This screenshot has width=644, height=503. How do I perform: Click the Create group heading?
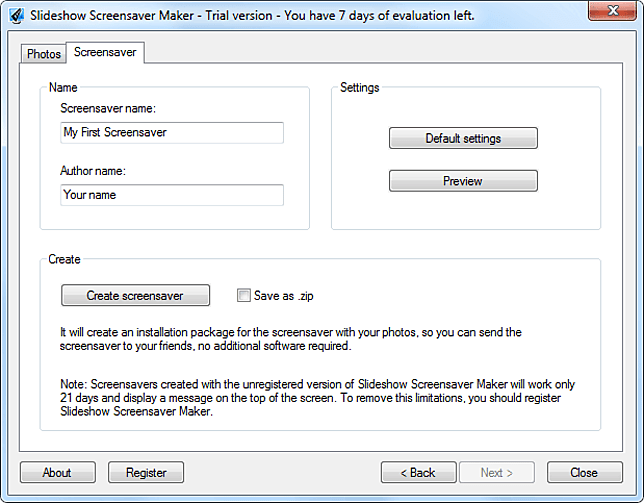(x=64, y=259)
